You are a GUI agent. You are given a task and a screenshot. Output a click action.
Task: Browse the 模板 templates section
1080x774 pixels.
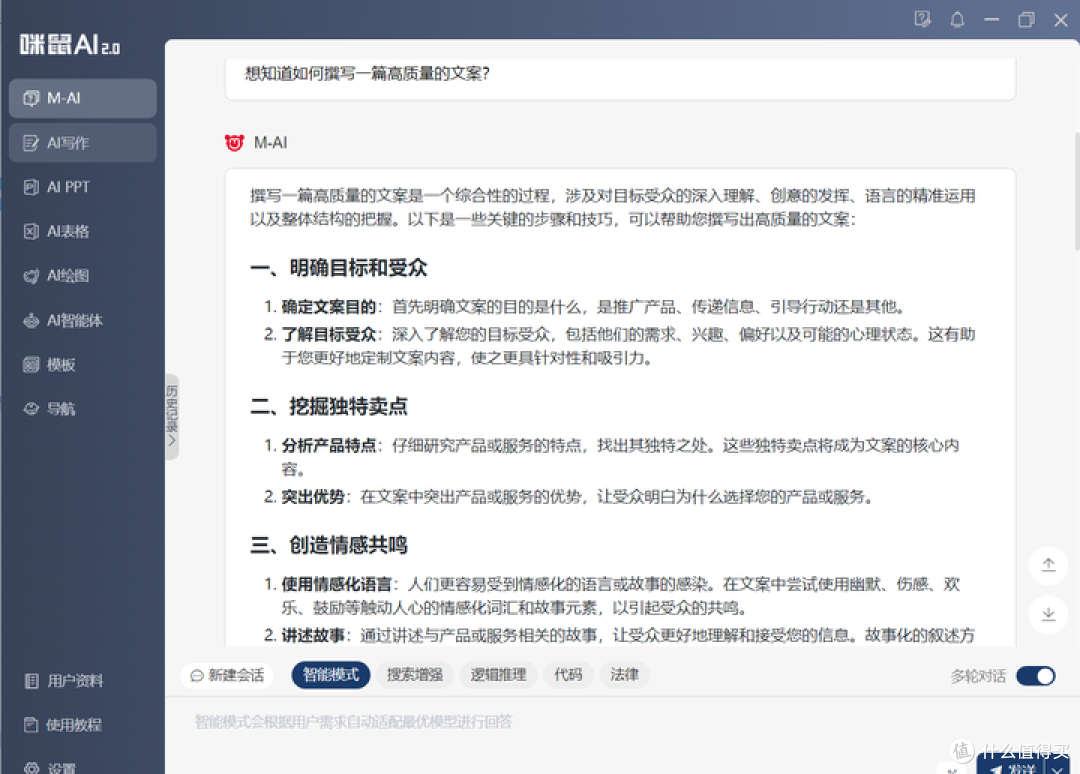(83, 364)
